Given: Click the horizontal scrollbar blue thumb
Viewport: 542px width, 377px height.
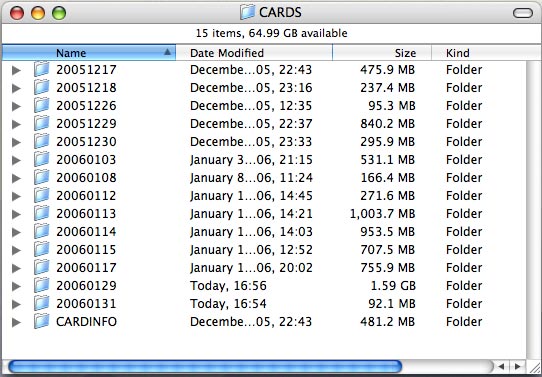Looking at the screenshot, I should [205, 366].
